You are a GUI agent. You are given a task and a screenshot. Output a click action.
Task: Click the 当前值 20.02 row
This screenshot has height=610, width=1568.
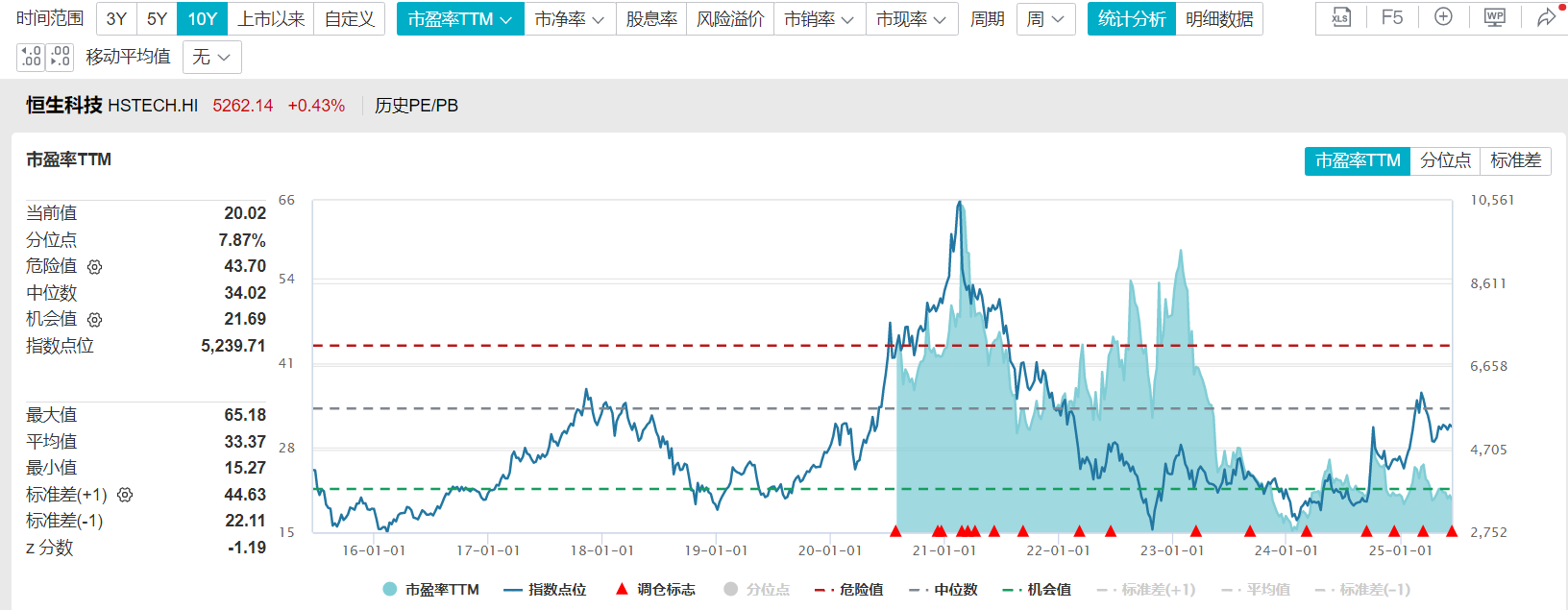point(146,213)
